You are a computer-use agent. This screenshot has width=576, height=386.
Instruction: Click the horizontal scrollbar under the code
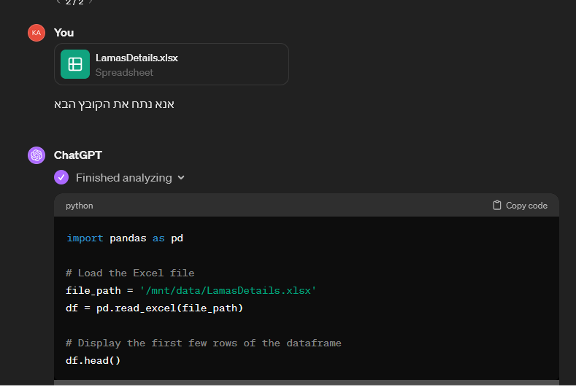point(306,382)
